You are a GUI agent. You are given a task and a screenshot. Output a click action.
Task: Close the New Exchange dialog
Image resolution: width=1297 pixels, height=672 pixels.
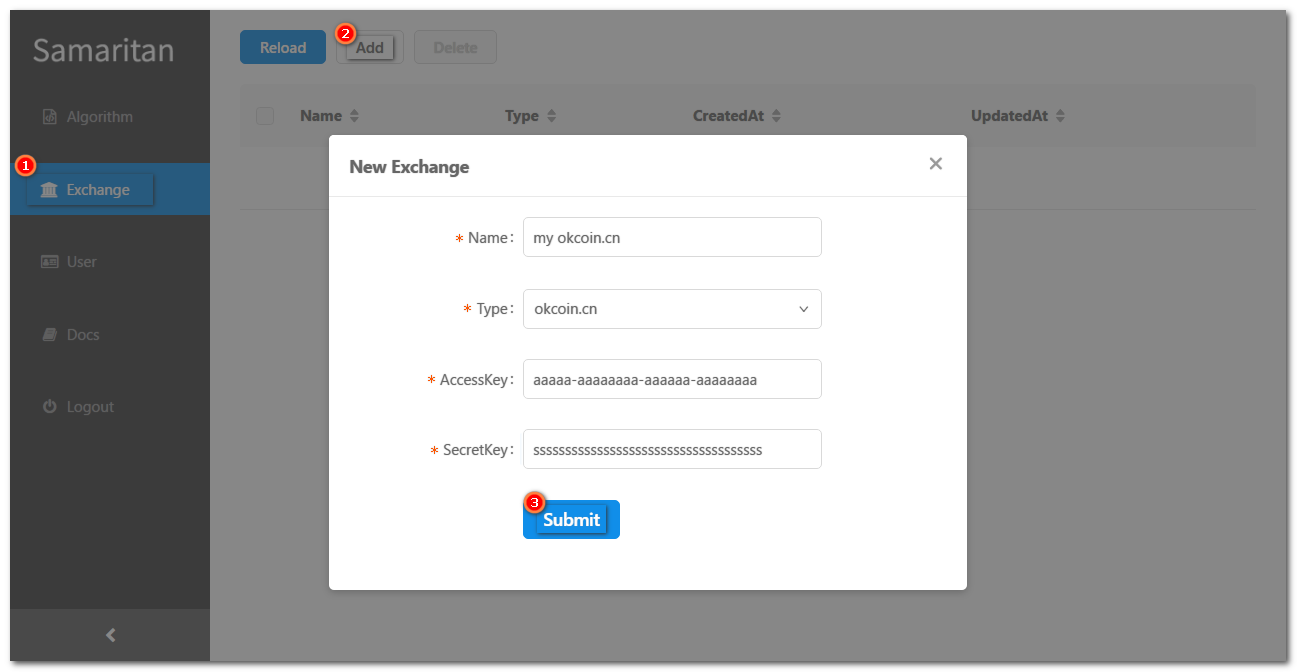coord(936,164)
